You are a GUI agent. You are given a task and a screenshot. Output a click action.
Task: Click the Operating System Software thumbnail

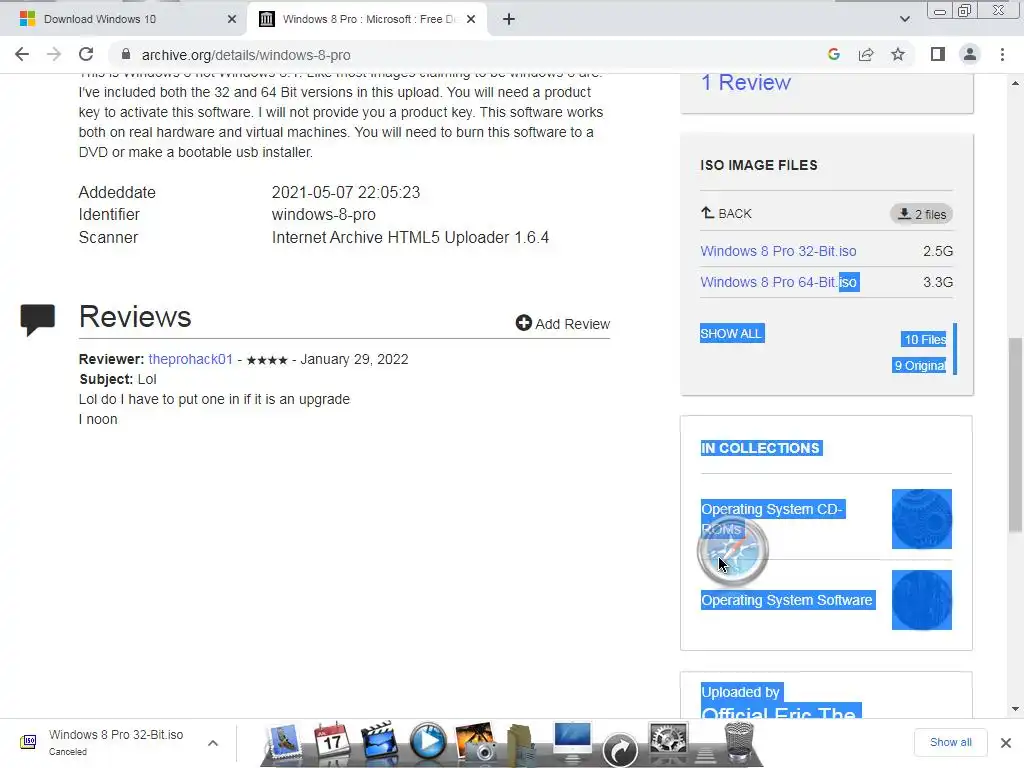[x=921, y=600]
